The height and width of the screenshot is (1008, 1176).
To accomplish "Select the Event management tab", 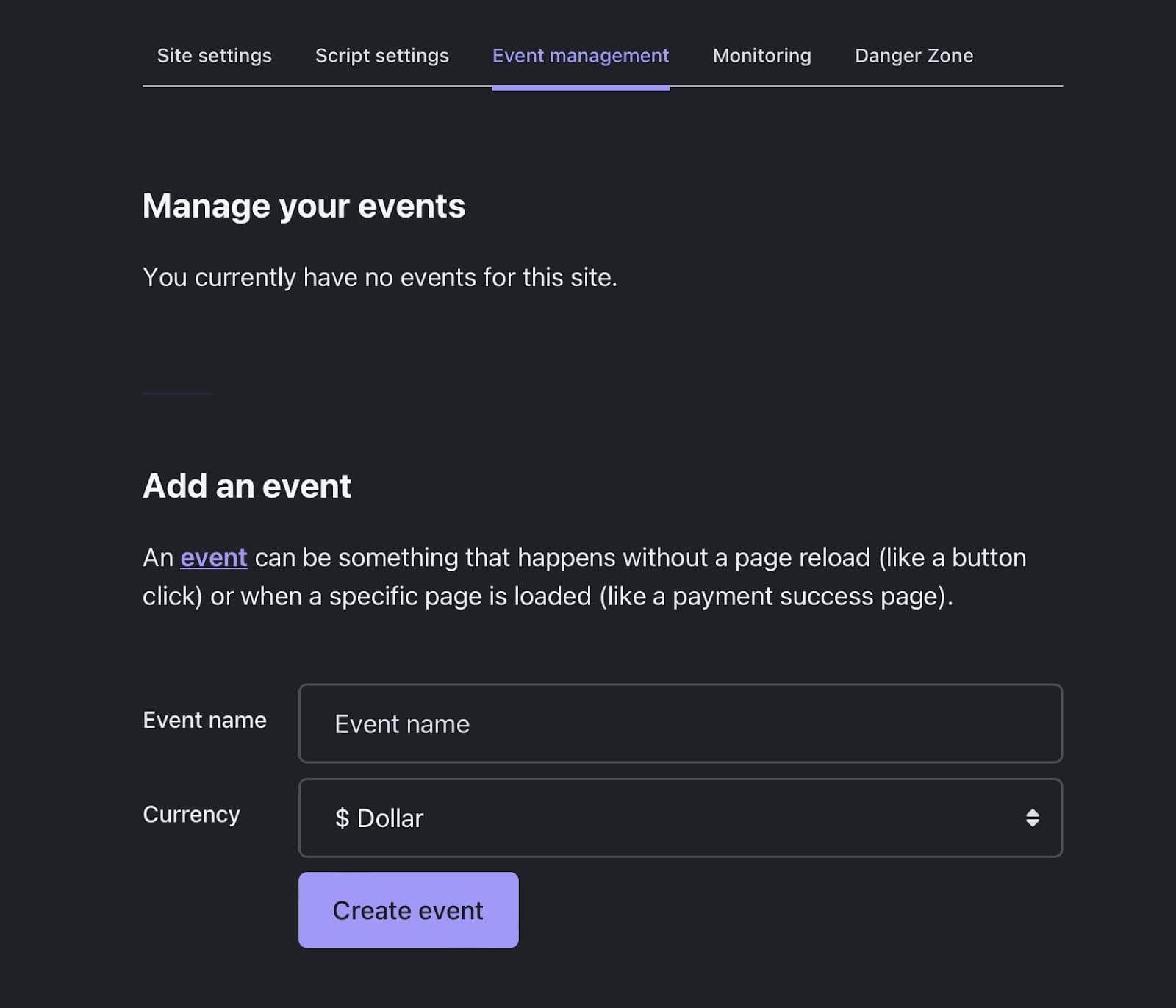I will [x=580, y=55].
